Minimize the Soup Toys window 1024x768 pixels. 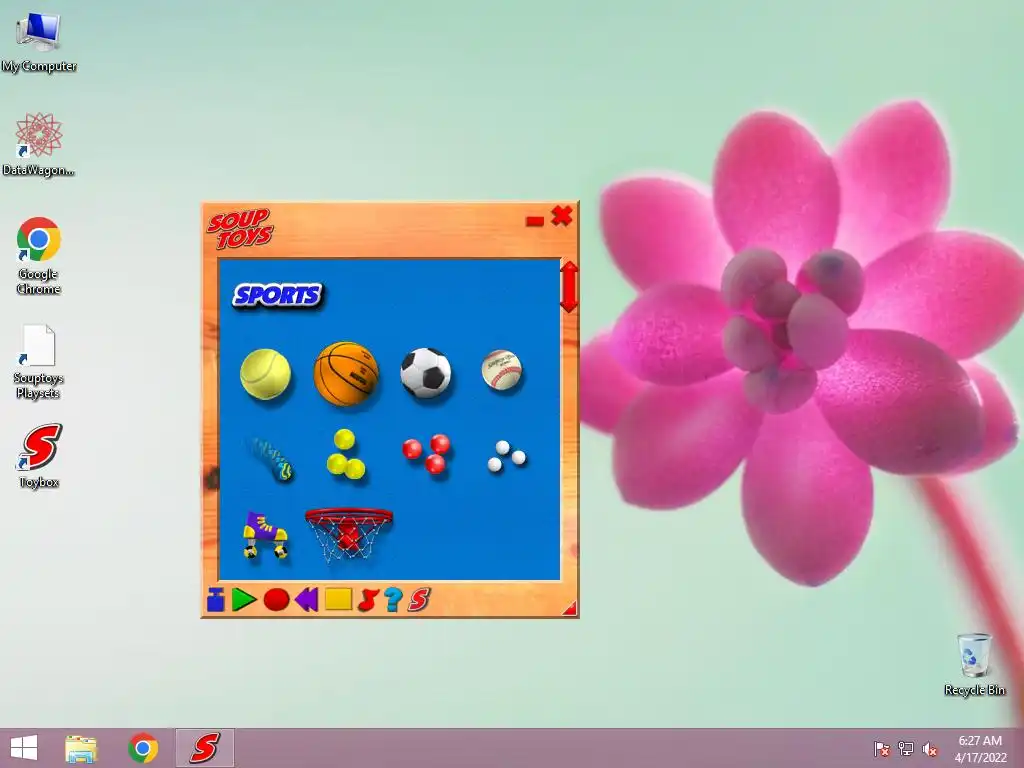point(535,221)
